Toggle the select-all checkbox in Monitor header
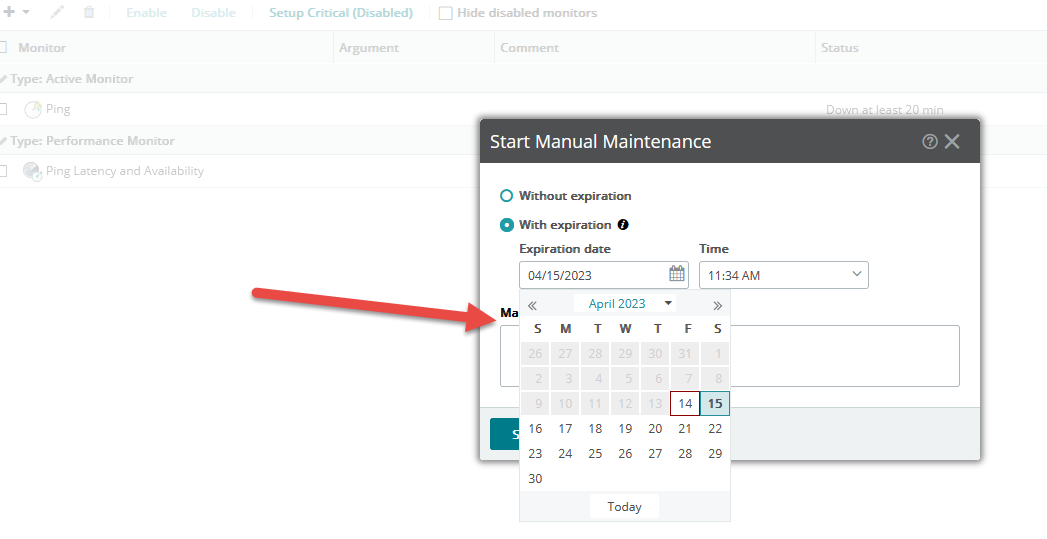The image size is (1047, 539). click(x=3, y=47)
